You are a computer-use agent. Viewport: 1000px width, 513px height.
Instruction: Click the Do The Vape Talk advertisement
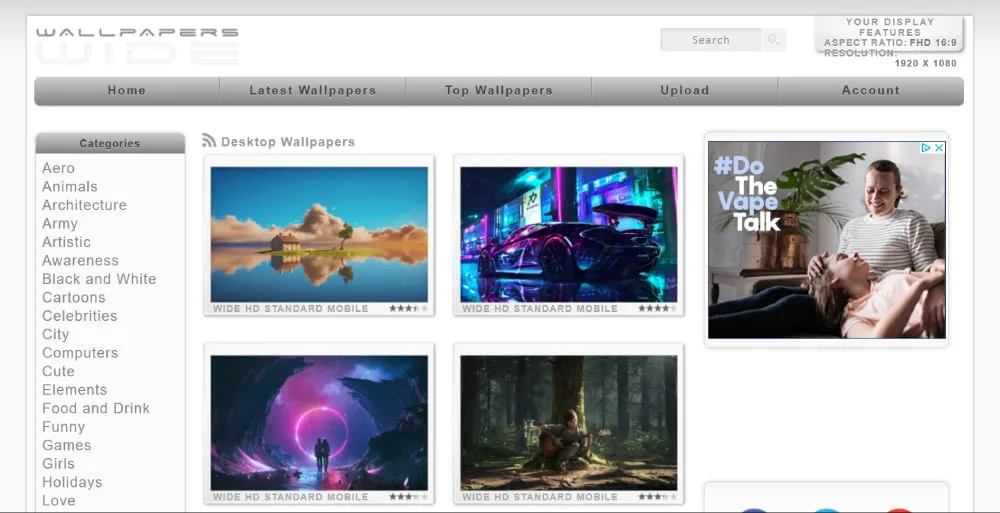pyautogui.click(x=827, y=240)
